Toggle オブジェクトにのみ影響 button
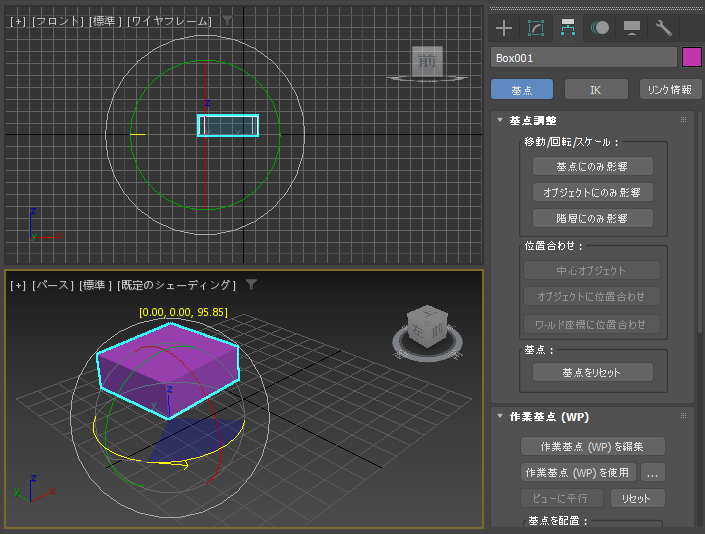 coord(593,192)
